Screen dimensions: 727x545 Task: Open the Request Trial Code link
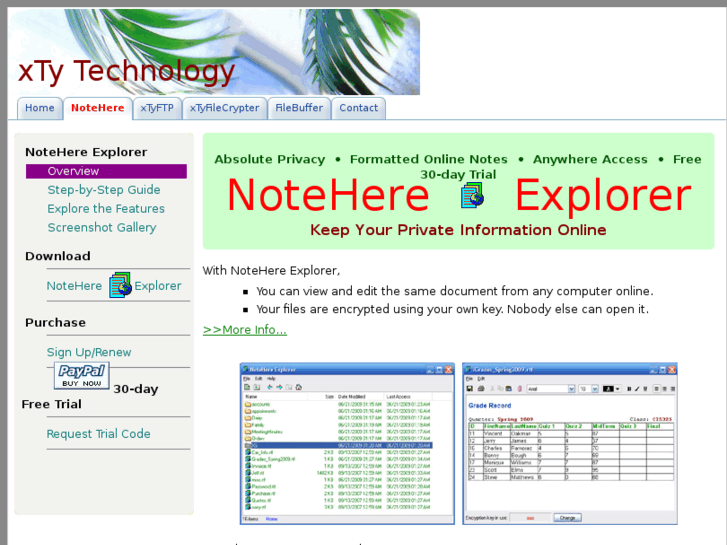[98, 434]
